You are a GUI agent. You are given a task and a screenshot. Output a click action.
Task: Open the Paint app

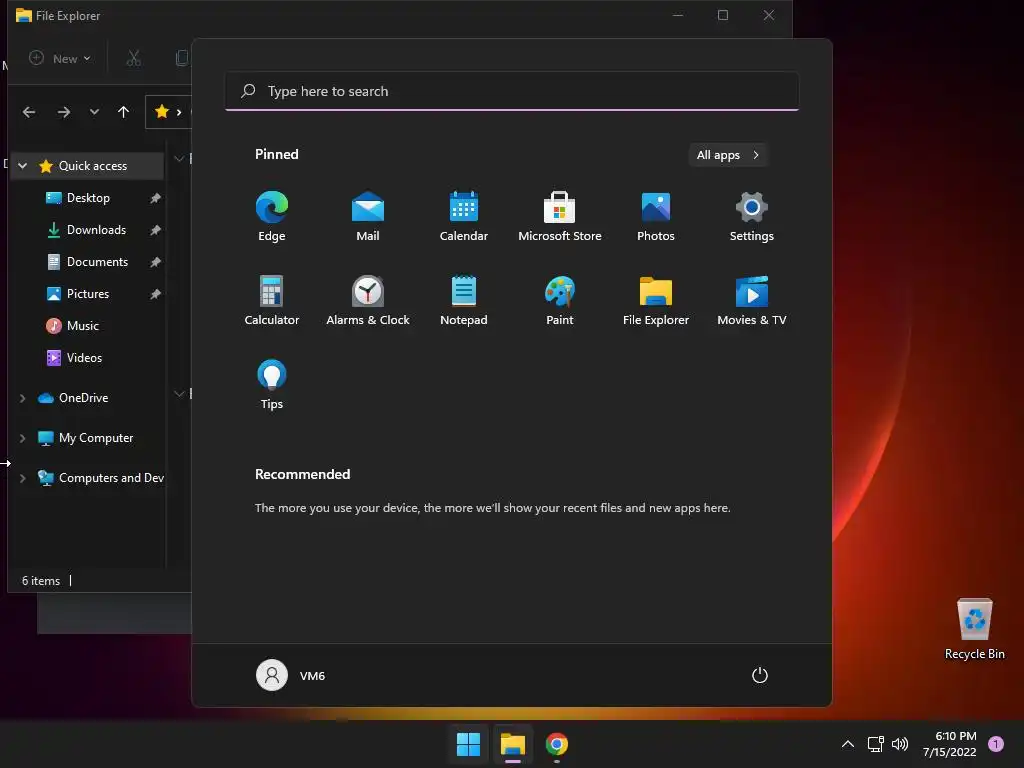(x=560, y=300)
